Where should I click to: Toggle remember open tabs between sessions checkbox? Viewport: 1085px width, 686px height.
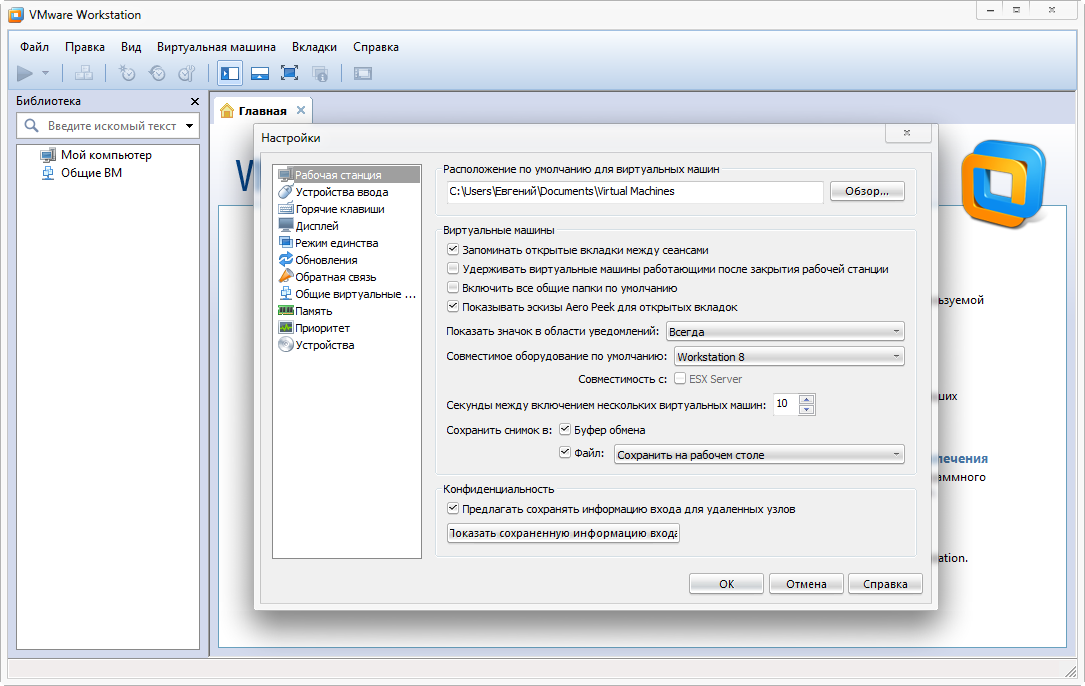453,250
